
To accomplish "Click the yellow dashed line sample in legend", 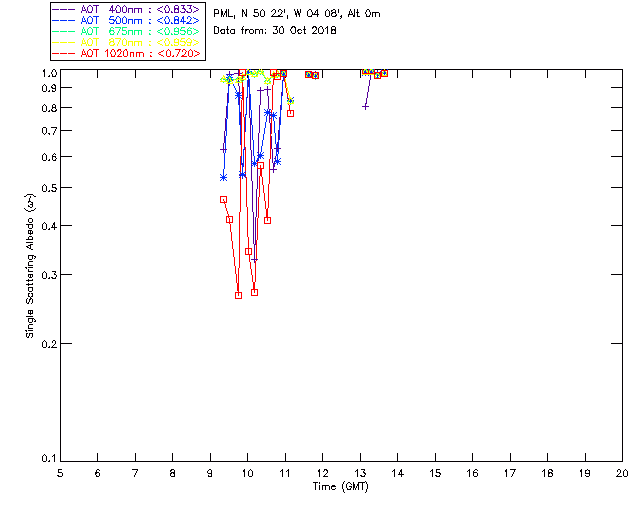I will pyautogui.click(x=64, y=42).
